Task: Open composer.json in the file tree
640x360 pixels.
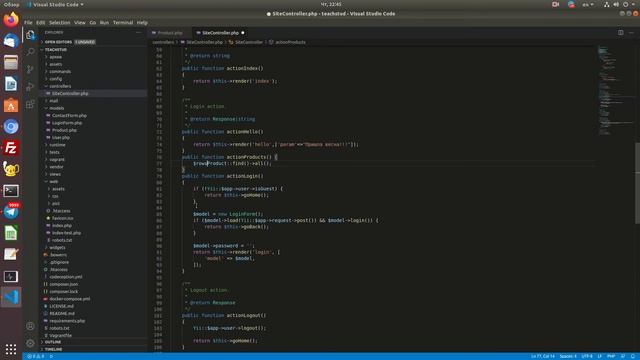Action: tap(64, 284)
